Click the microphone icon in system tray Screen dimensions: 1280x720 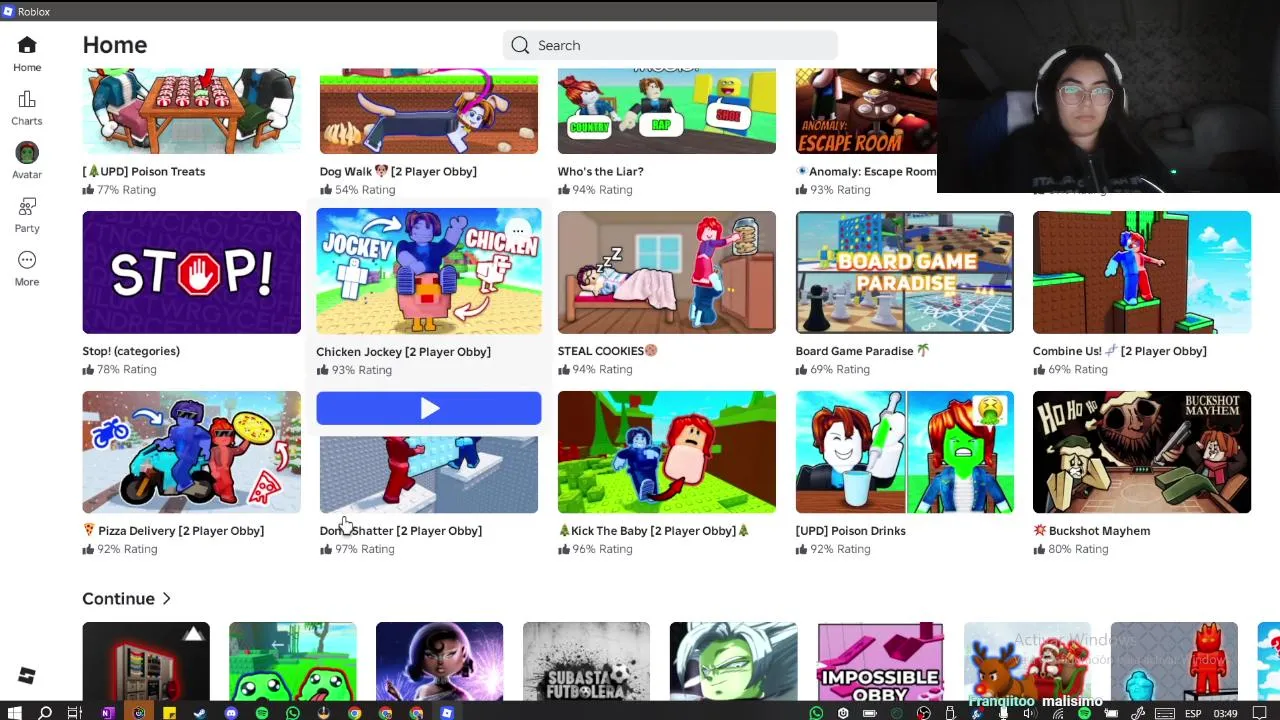pos(1003,713)
